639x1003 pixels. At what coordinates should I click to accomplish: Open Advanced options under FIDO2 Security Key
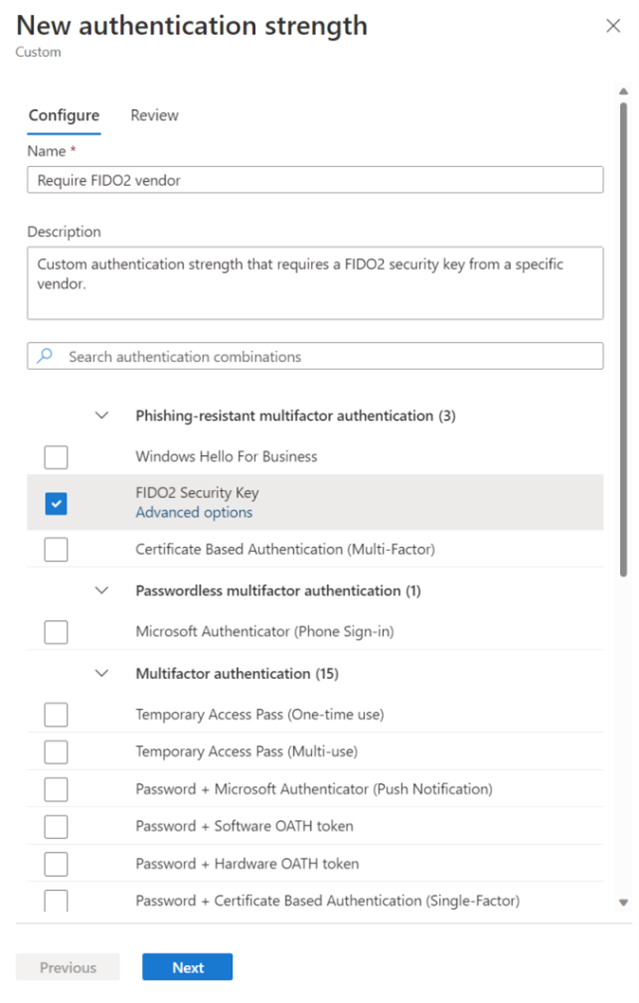[x=194, y=512]
